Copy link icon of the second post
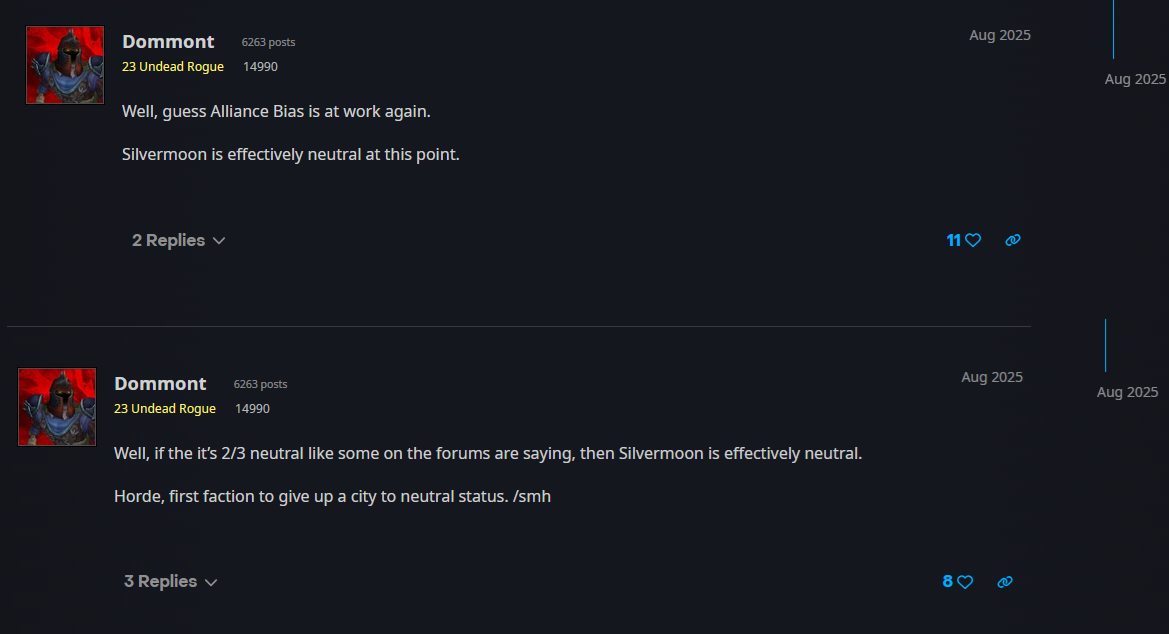1169x634 pixels. pos(1005,582)
